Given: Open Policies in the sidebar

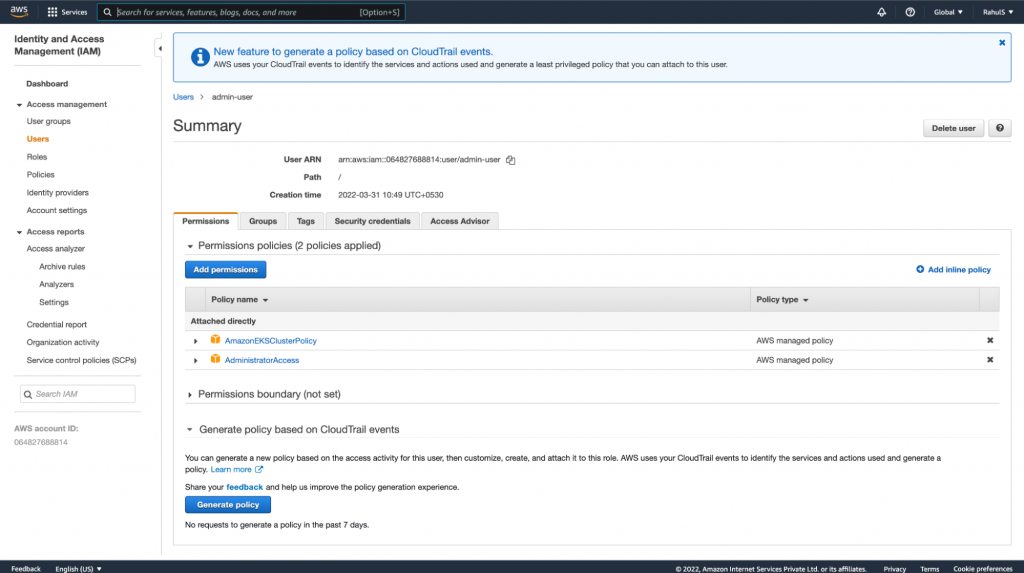Looking at the screenshot, I should (x=40, y=174).
